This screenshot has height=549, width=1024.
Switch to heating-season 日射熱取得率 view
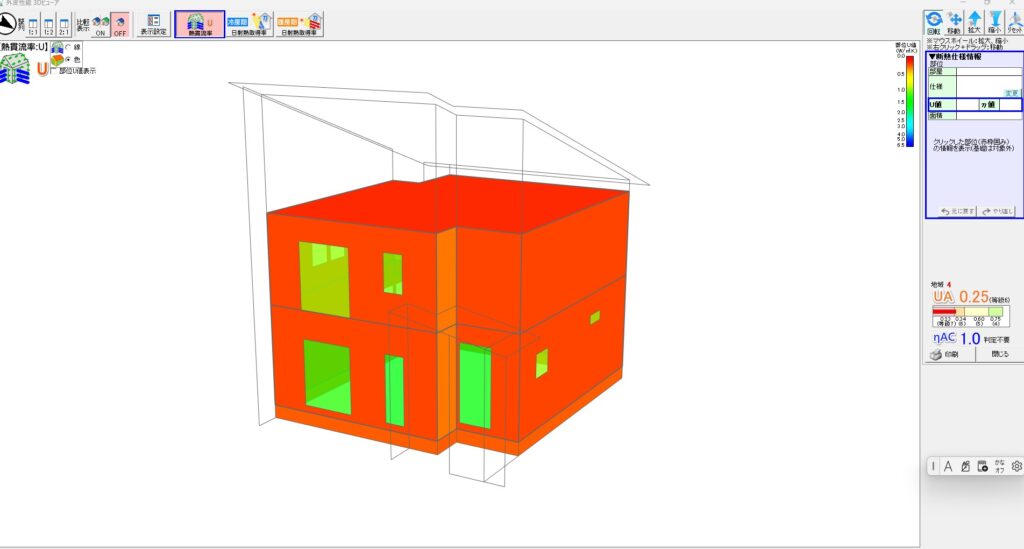[300, 24]
